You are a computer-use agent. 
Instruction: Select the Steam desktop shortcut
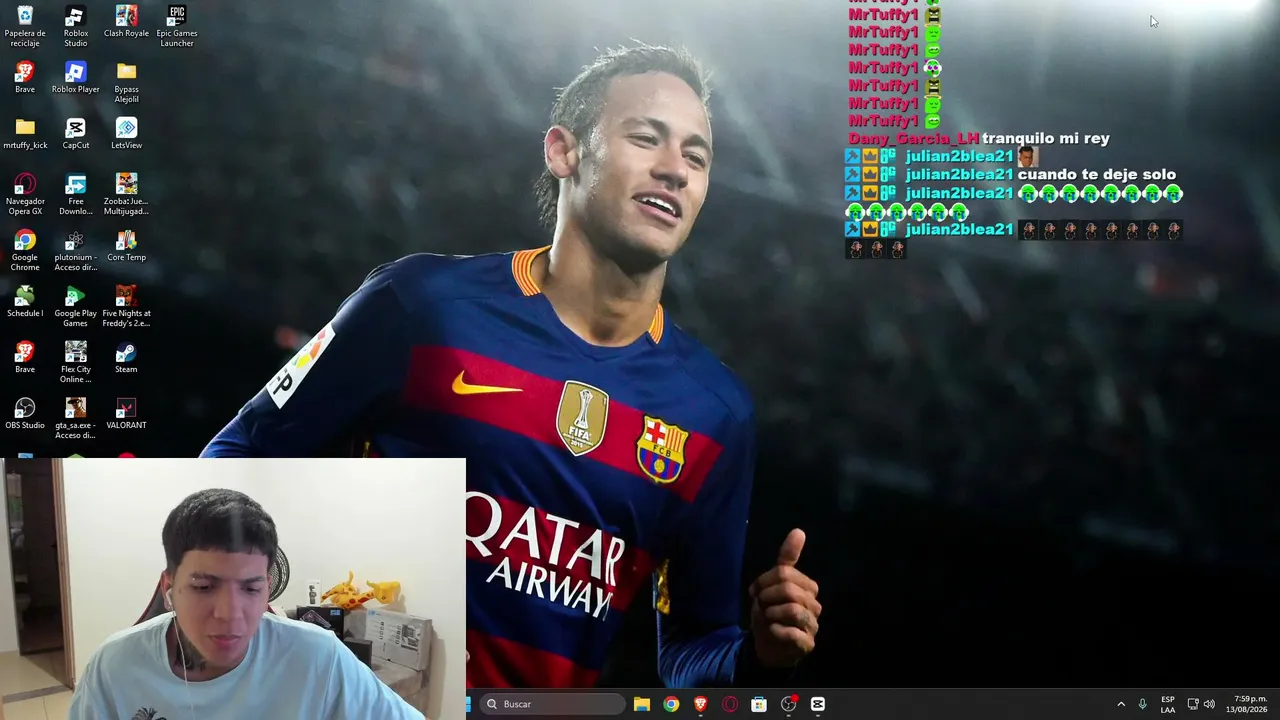pos(126,357)
